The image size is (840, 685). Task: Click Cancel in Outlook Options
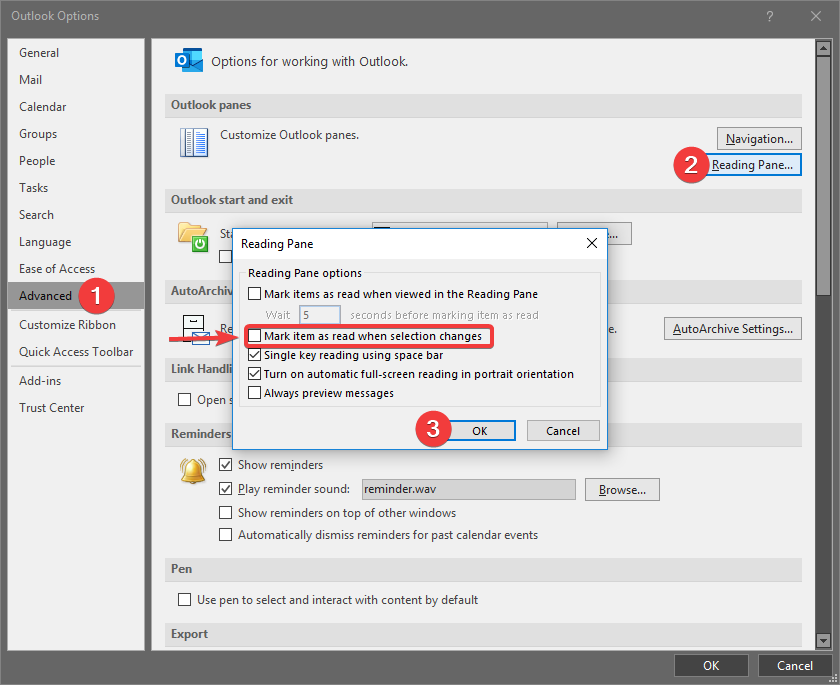[x=795, y=665]
